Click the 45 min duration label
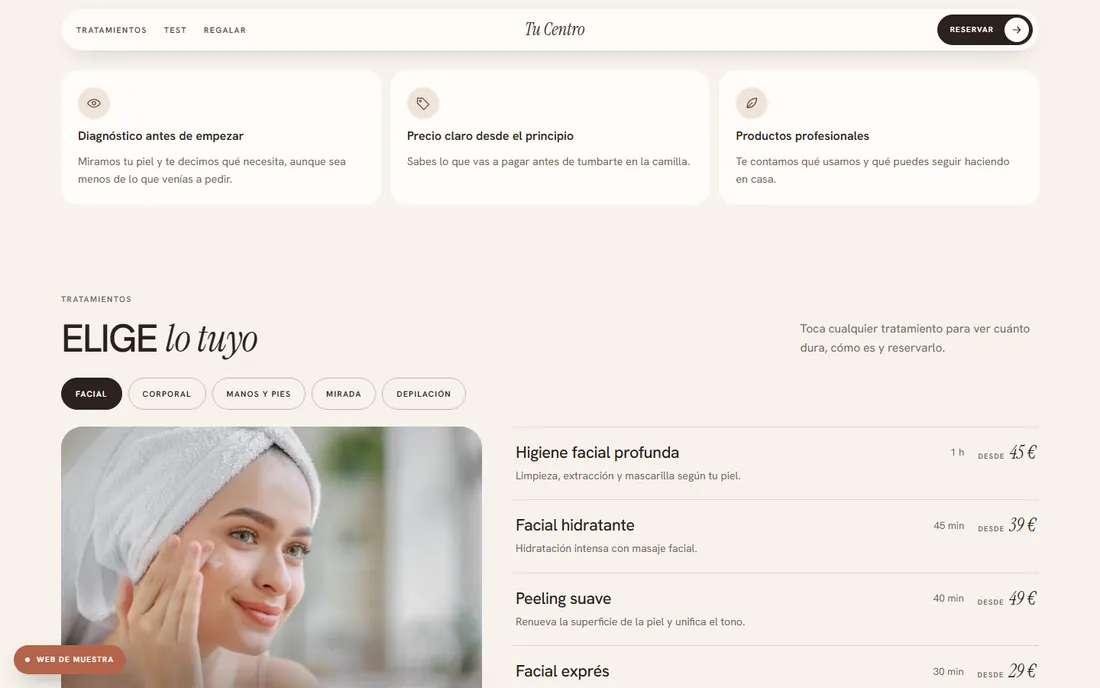1100x688 pixels. tap(948, 525)
